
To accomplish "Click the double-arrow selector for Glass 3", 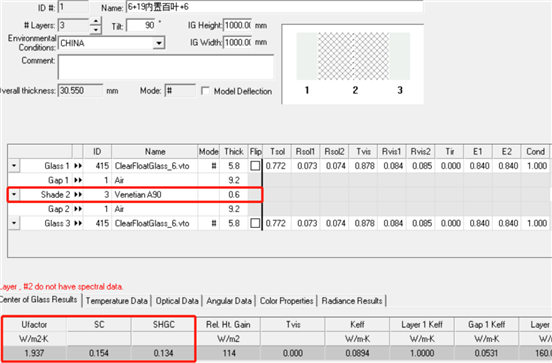I will [78, 224].
